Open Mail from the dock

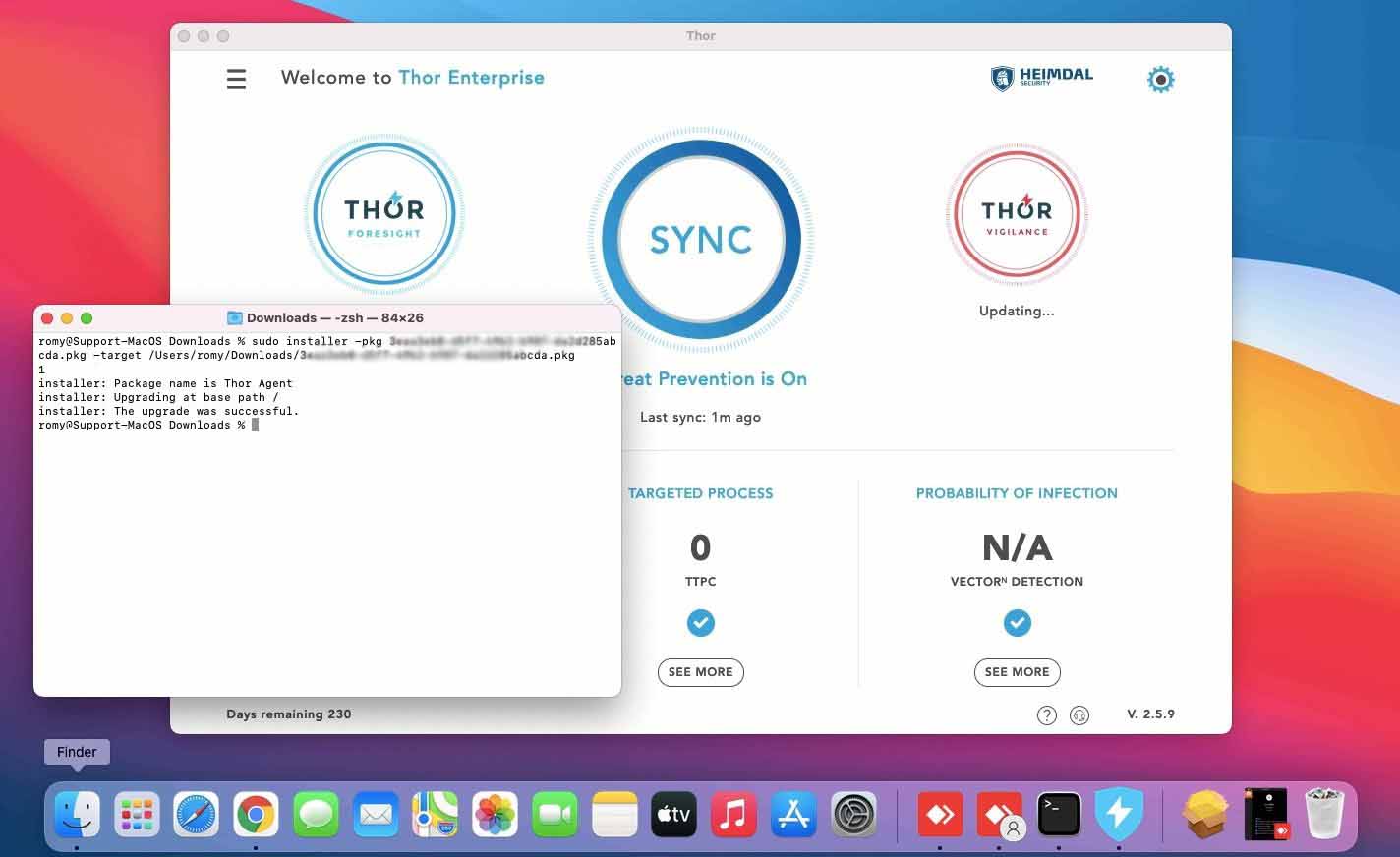(x=376, y=815)
